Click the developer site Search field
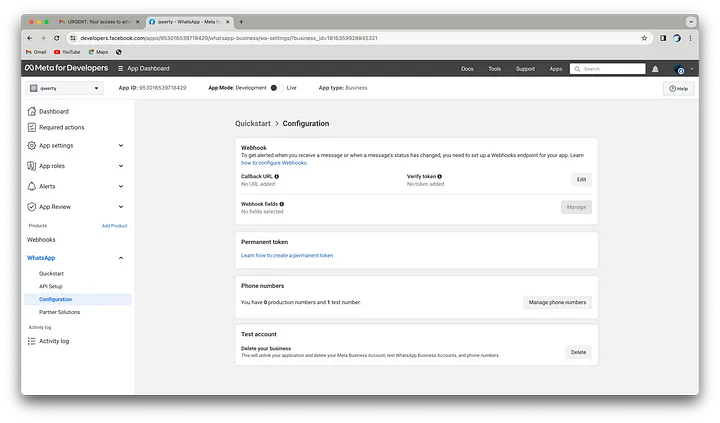This screenshot has width=720, height=423. click(x=608, y=69)
